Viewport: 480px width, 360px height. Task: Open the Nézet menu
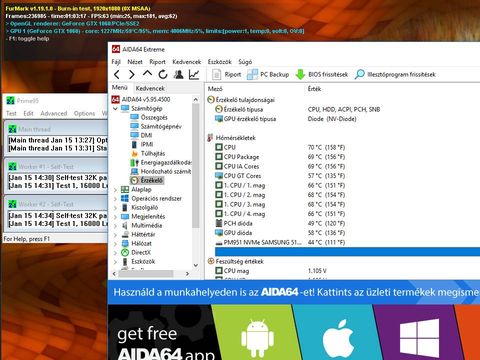pyautogui.click(x=135, y=62)
